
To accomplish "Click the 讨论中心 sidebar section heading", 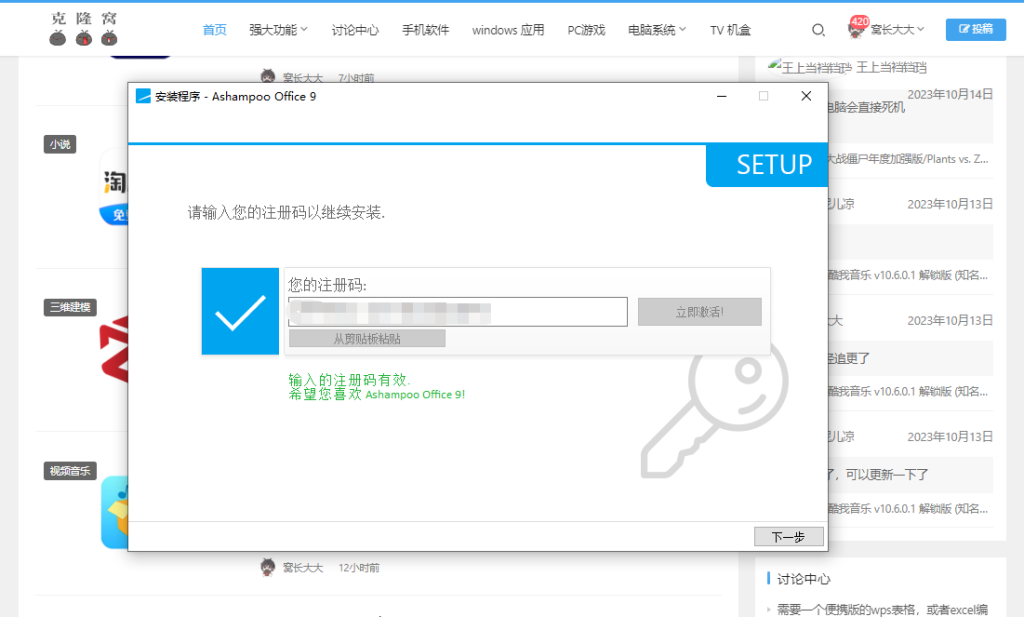I will [803, 579].
